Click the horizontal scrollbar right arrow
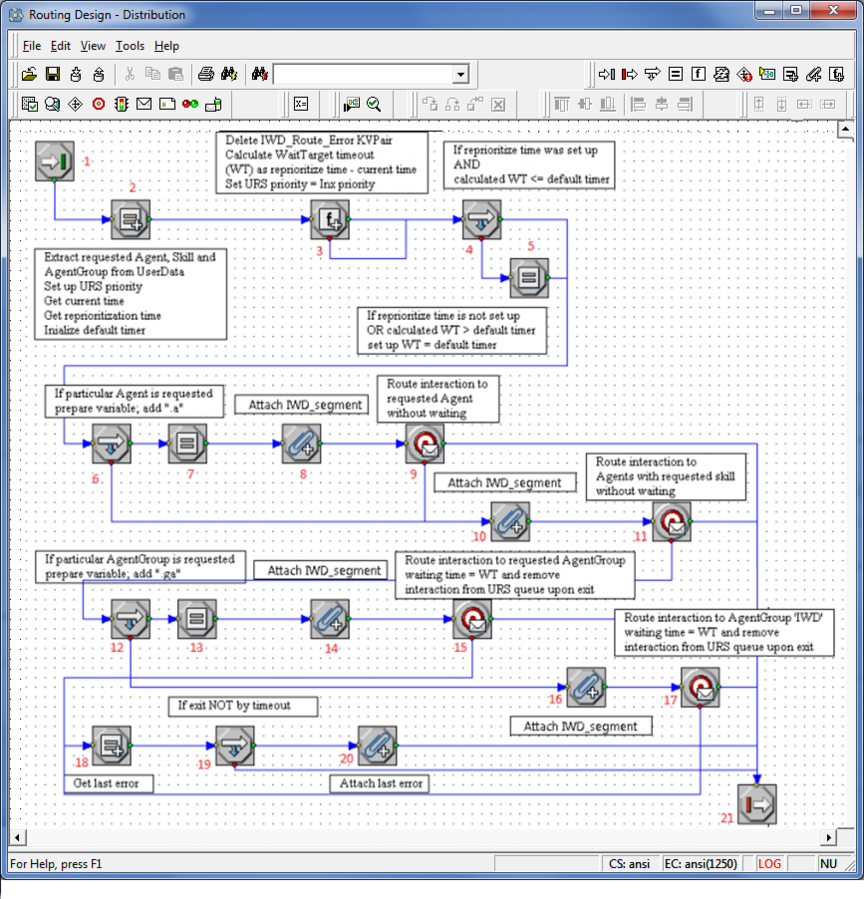The width and height of the screenshot is (864, 899). click(829, 838)
